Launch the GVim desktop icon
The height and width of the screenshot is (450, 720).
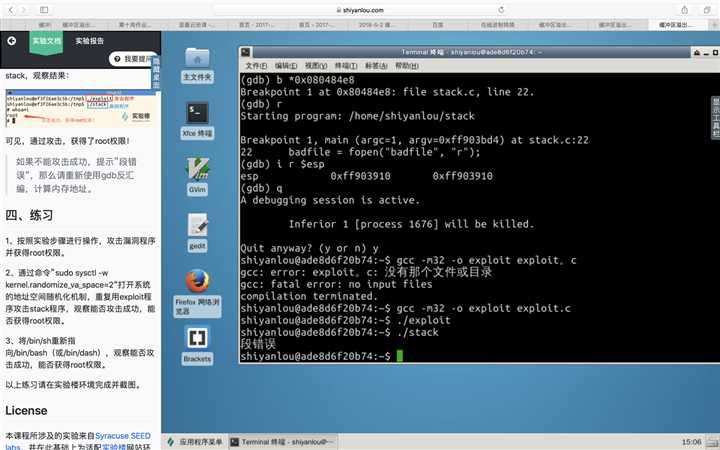click(x=197, y=176)
